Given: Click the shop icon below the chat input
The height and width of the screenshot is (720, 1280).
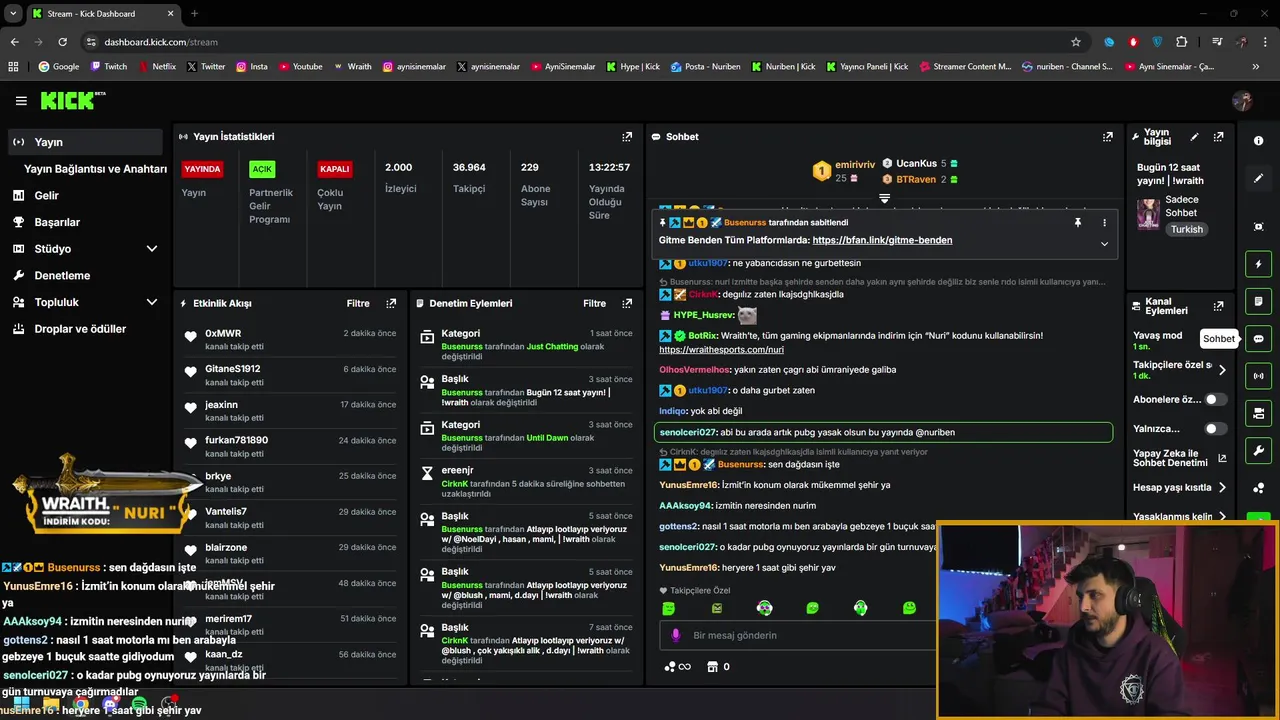Looking at the screenshot, I should tap(712, 667).
